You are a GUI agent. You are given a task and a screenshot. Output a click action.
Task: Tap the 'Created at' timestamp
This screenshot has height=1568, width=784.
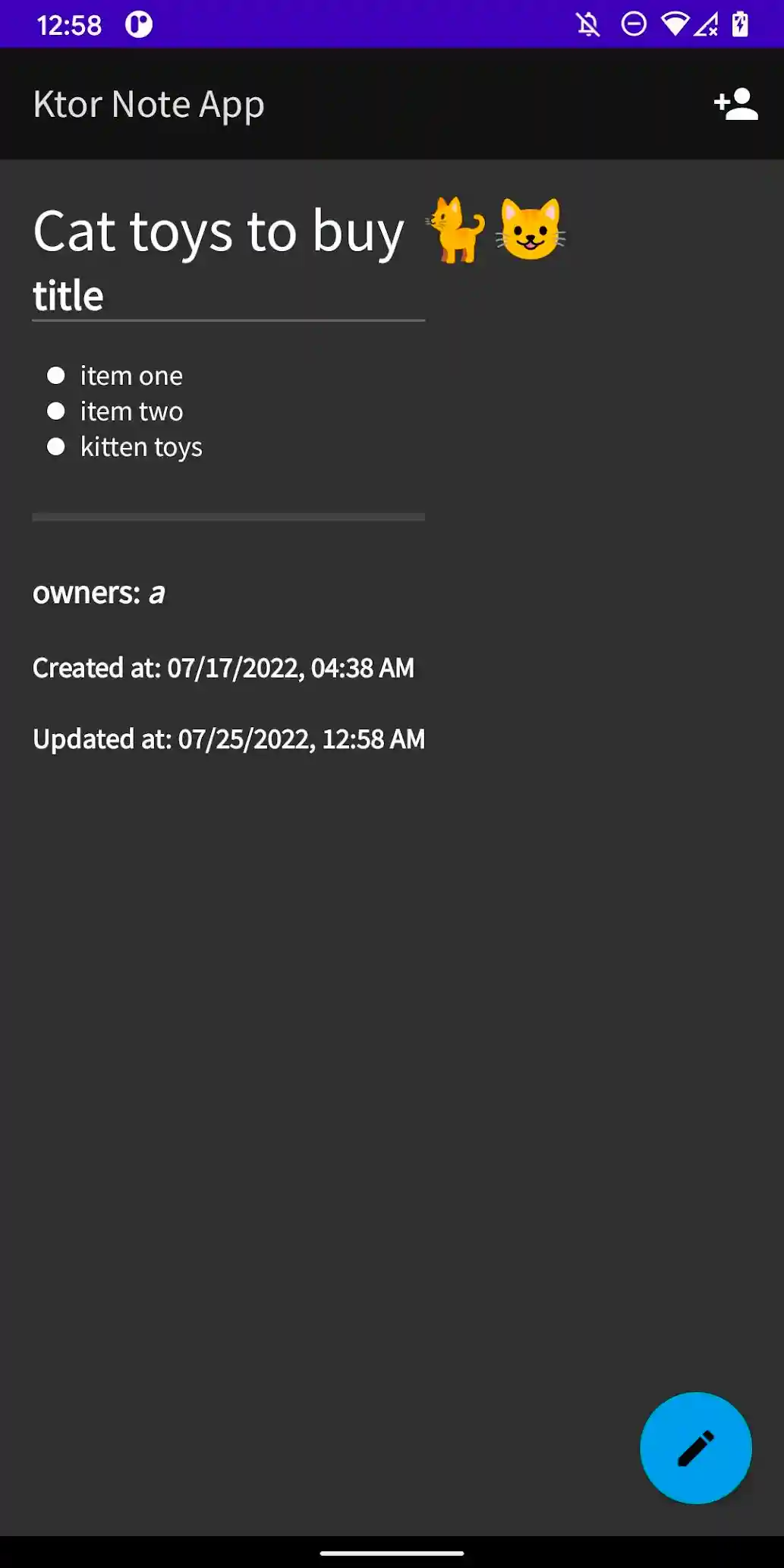[x=223, y=668]
